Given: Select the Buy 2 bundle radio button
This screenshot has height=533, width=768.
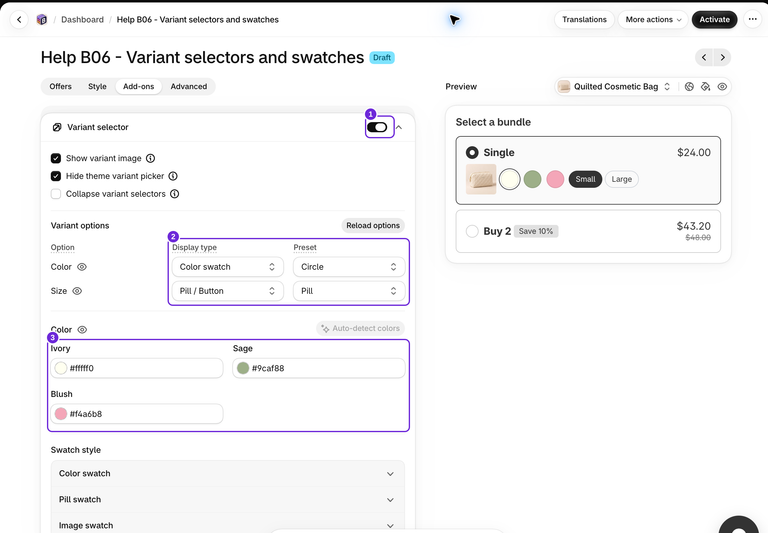Looking at the screenshot, I should click(x=472, y=231).
